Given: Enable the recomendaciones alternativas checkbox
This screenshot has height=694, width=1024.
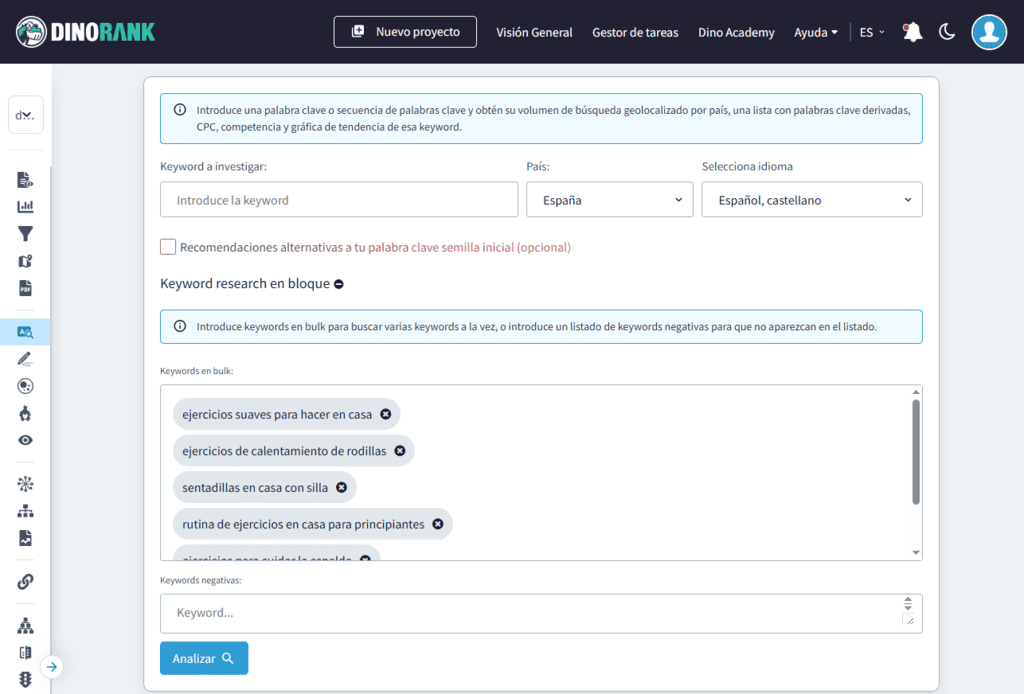Looking at the screenshot, I should click(168, 246).
